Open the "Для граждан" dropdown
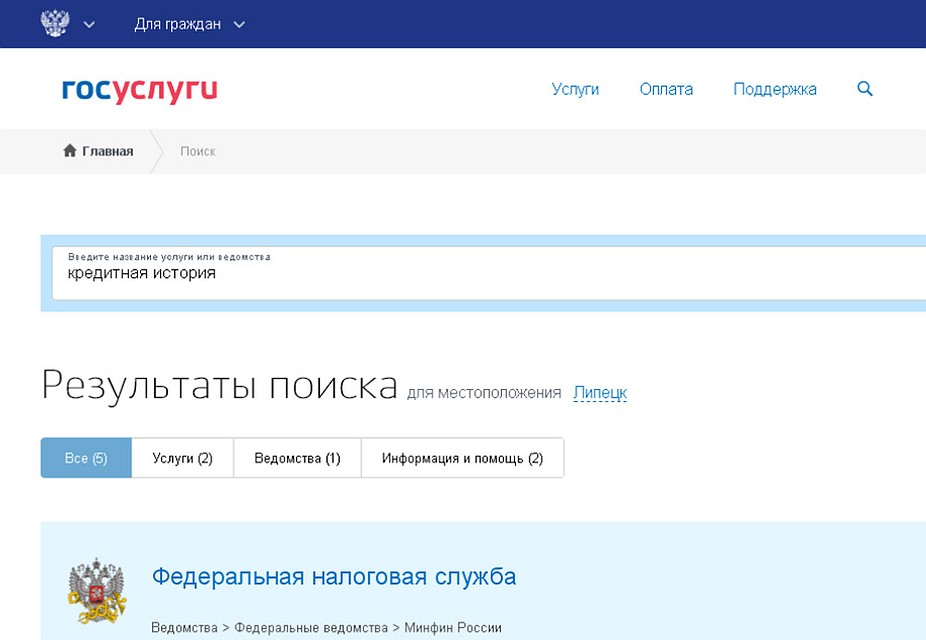 click(189, 24)
